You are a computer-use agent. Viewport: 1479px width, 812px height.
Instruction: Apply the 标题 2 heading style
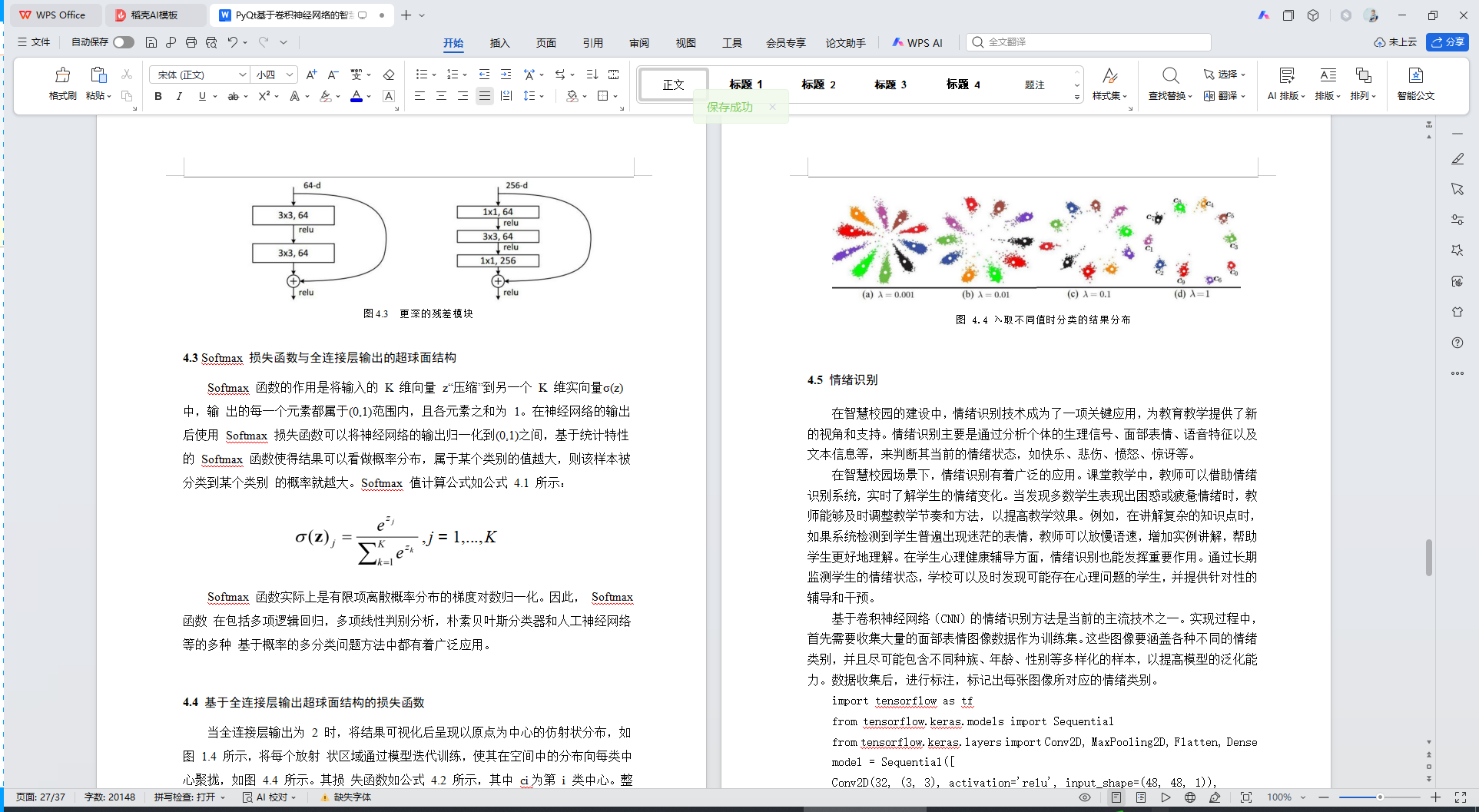[818, 85]
